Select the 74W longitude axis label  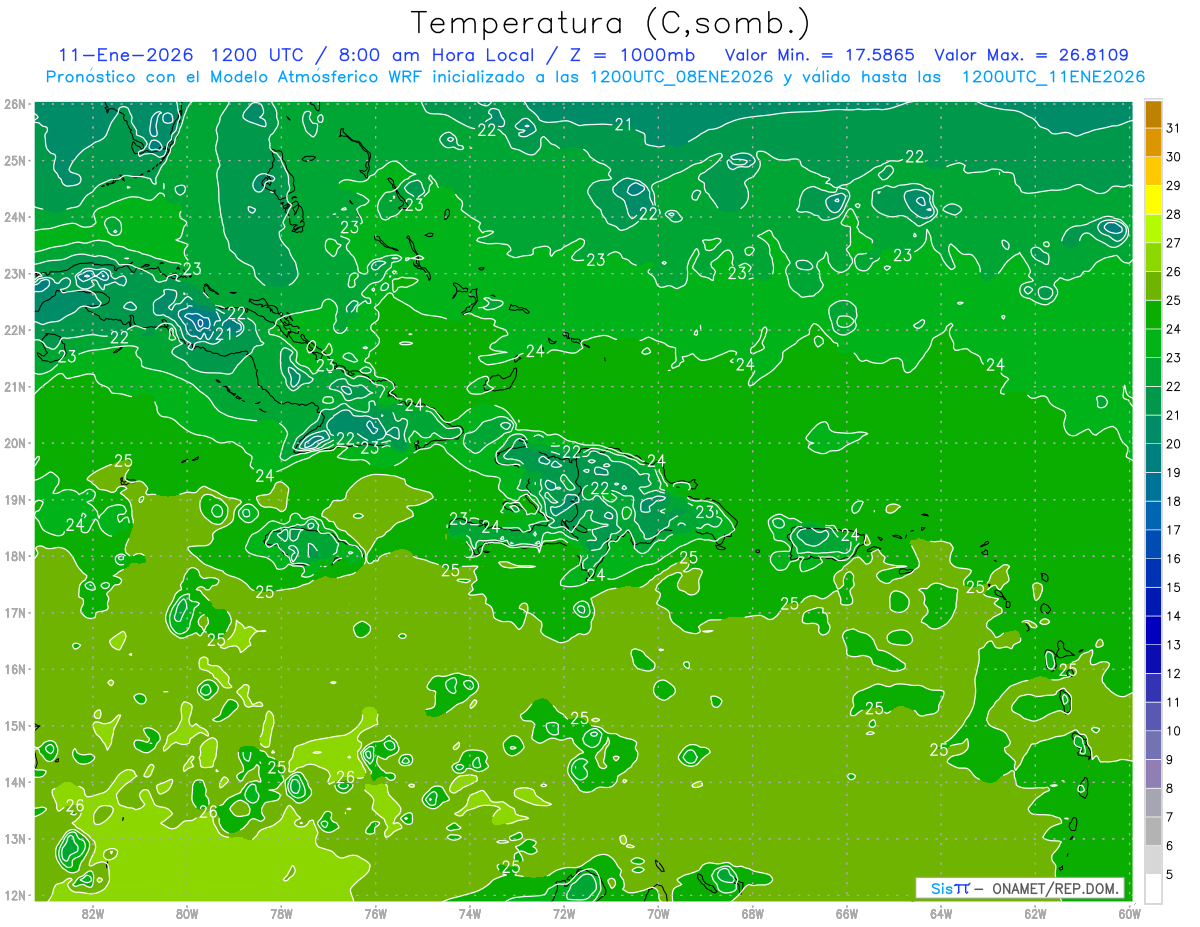tap(470, 913)
